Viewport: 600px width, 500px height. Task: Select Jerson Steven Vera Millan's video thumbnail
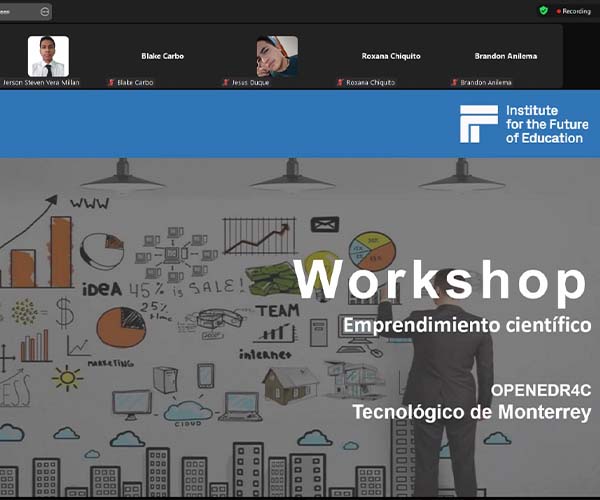[49, 56]
